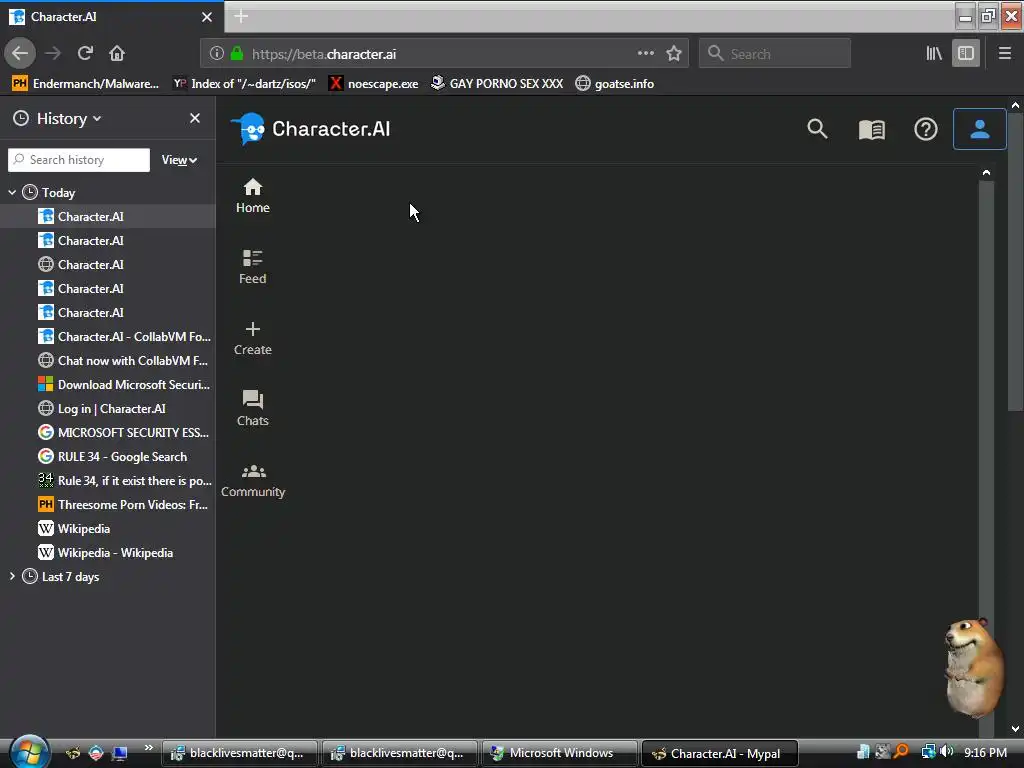Open Chat now with CollabVM F... history entry
1024x768 pixels.
[124, 360]
